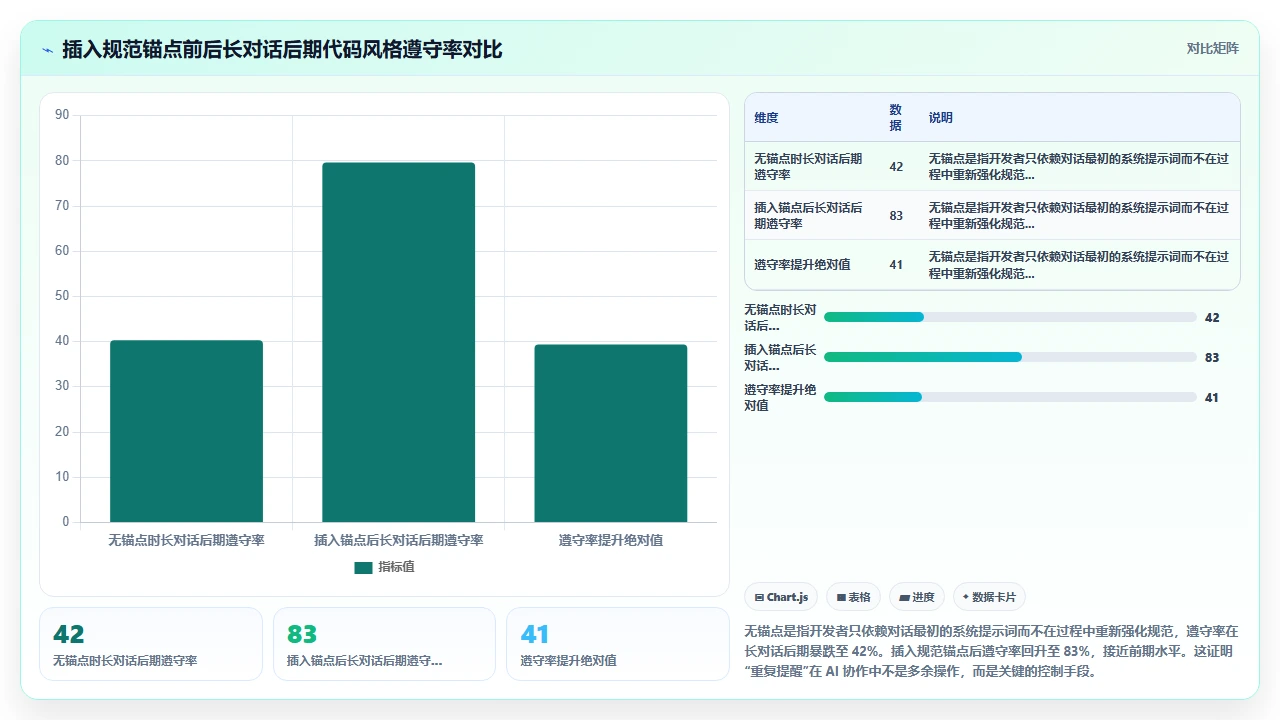
Task: Toggle the 指标值 legend color swatch
Action: click(x=363, y=567)
